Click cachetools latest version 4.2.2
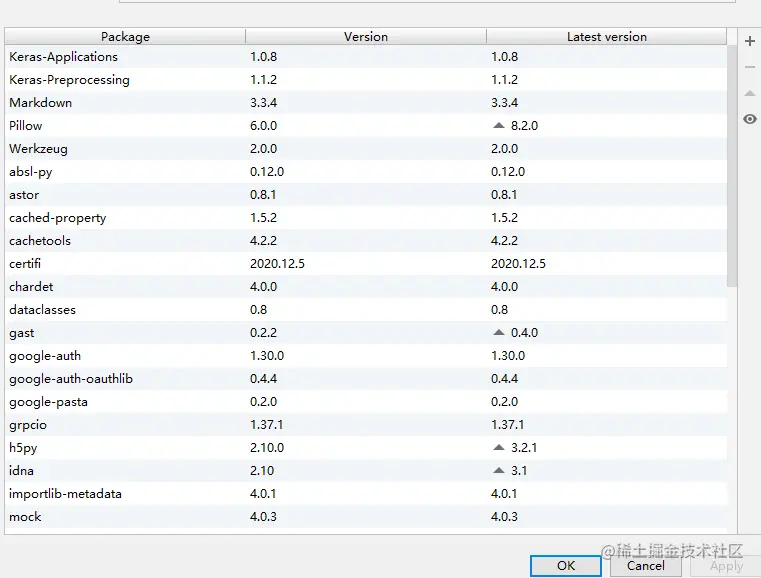 pyautogui.click(x=504, y=241)
